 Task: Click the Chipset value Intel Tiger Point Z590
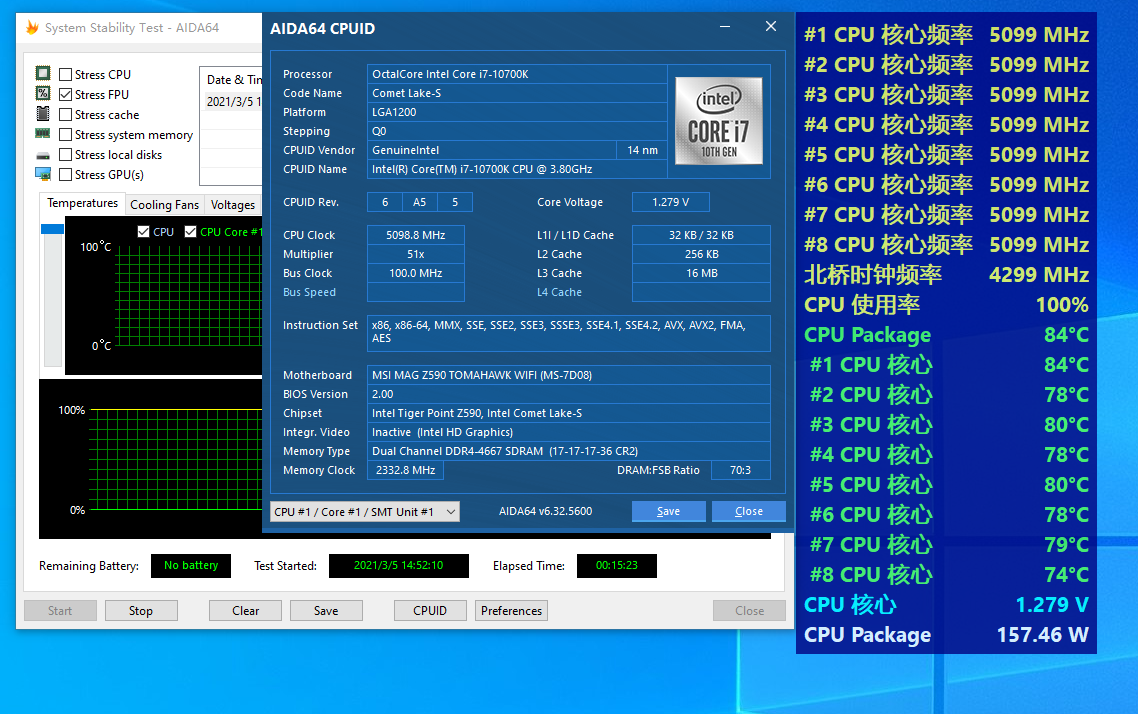(568, 413)
